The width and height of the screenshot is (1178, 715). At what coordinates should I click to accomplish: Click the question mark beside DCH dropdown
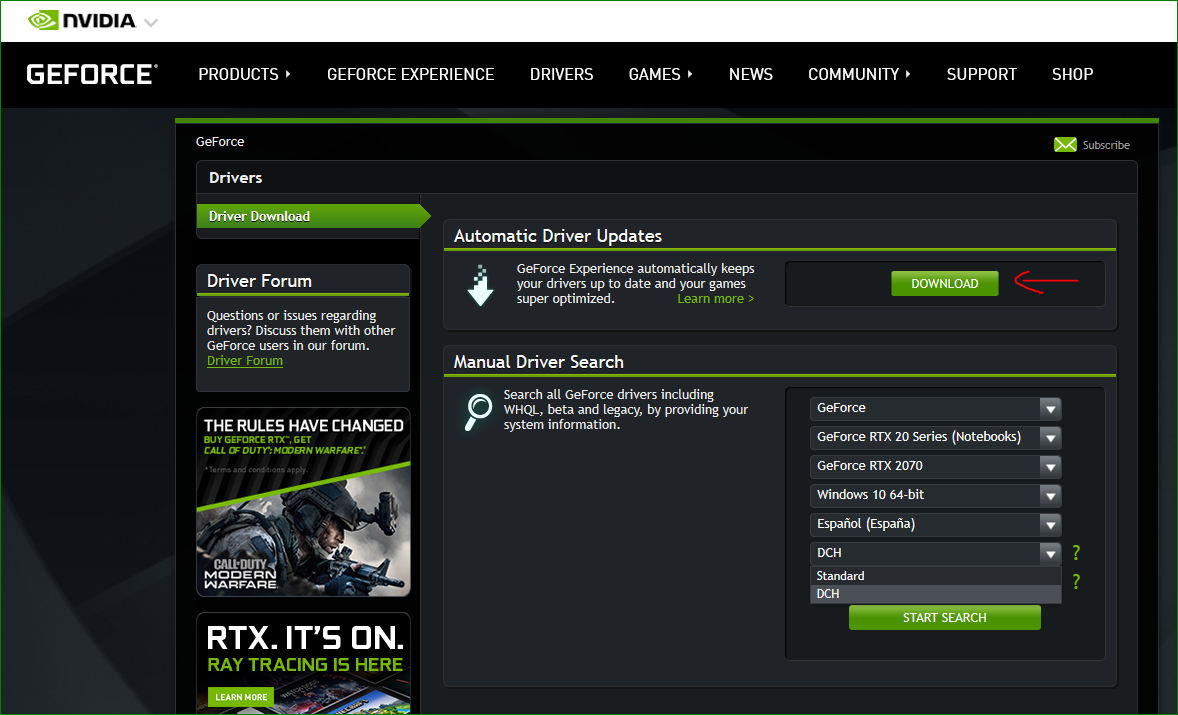(x=1076, y=553)
